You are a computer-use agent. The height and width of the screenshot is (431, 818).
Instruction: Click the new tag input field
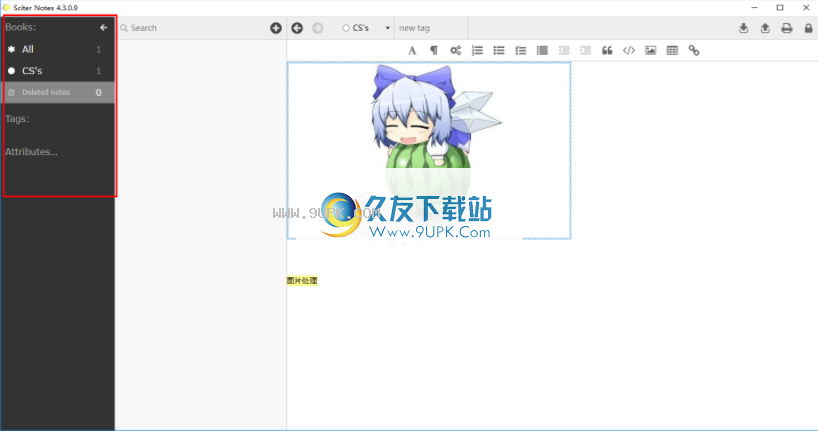pyautogui.click(x=432, y=28)
